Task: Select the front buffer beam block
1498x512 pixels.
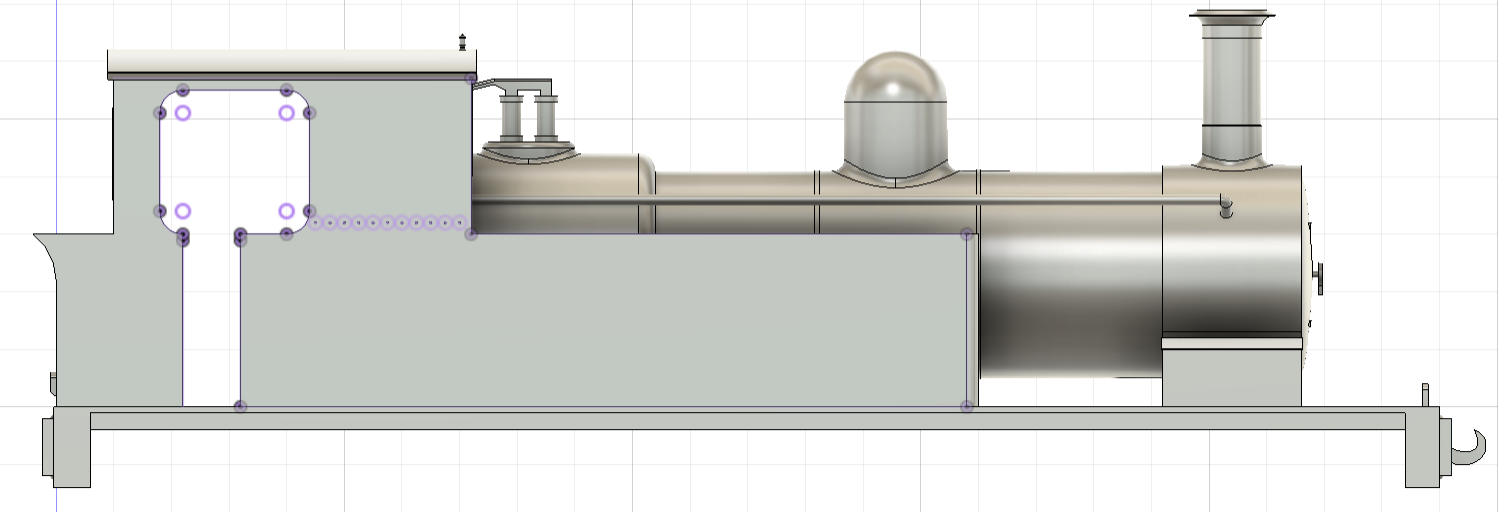Action: point(1421,448)
